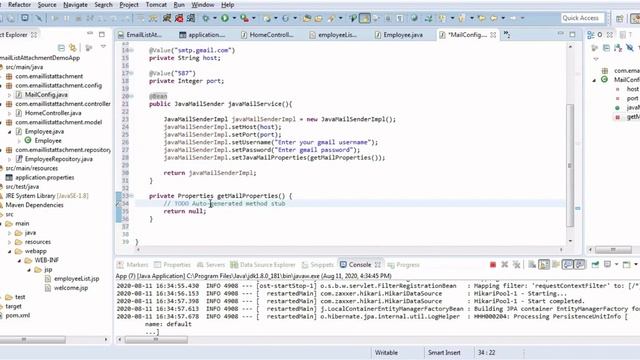Switch to the Employee.java editor tab
640x360 pixels.
[x=398, y=35]
